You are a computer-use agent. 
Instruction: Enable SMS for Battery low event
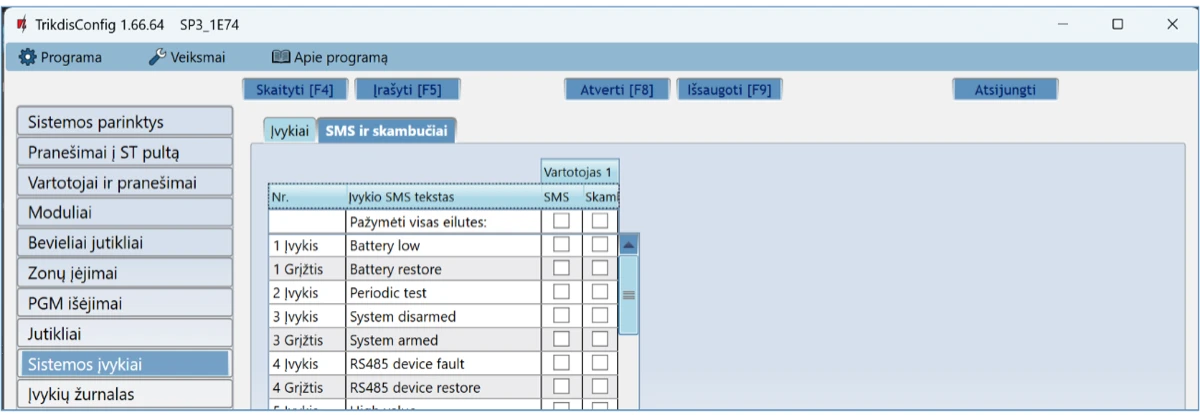click(561, 245)
